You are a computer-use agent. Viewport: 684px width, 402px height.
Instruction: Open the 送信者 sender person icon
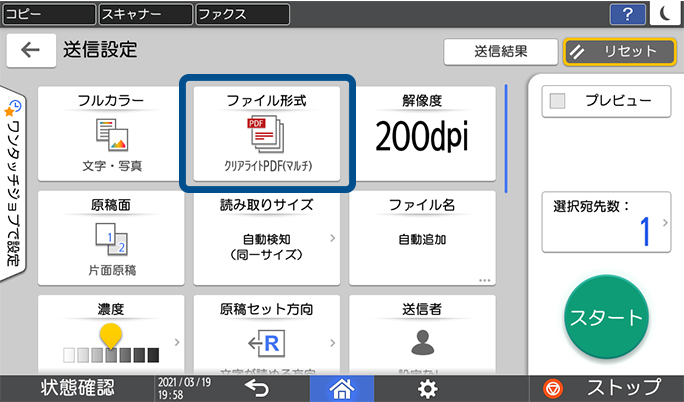(422, 342)
